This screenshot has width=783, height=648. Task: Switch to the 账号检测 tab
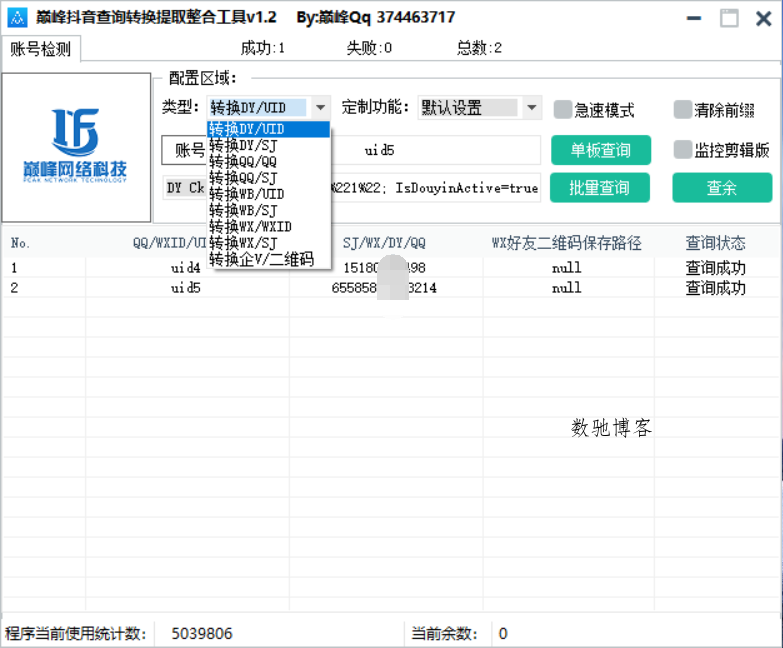(x=40, y=49)
